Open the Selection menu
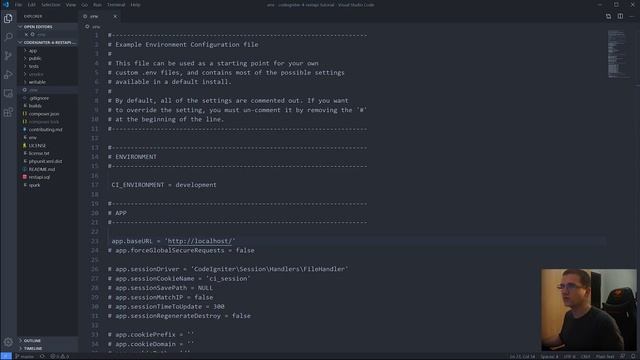 [x=51, y=5]
